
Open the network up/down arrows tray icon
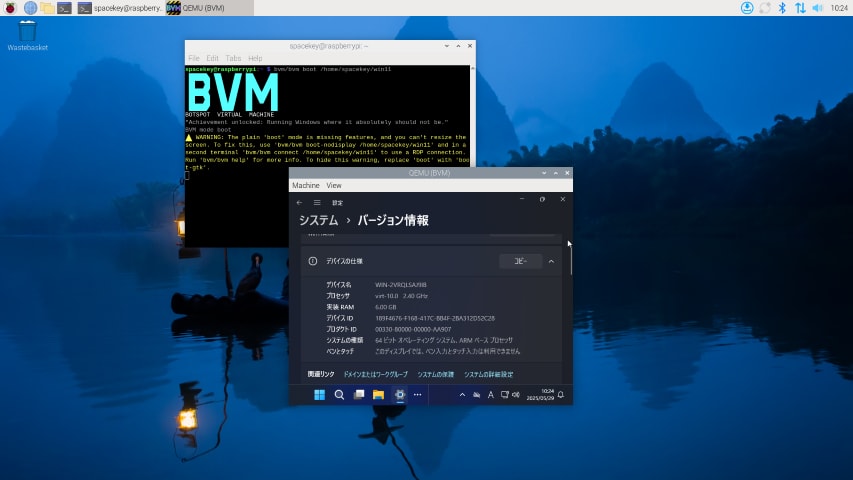click(x=800, y=8)
